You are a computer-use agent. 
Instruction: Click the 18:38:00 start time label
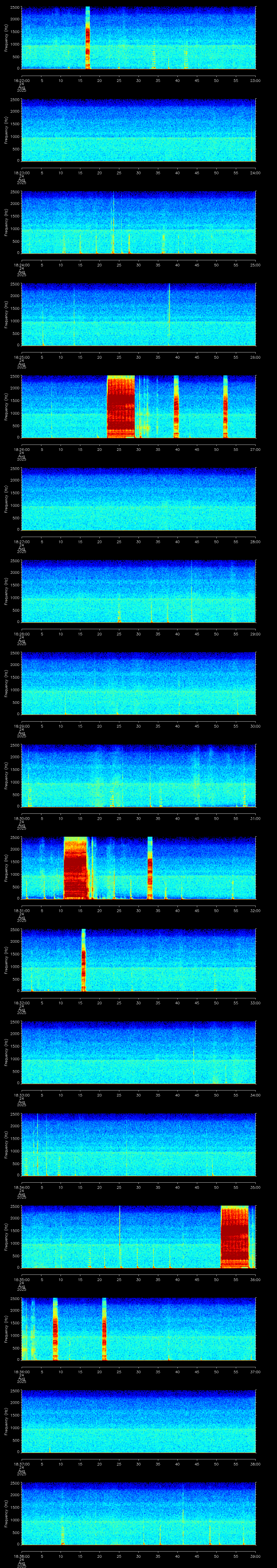(21, 1556)
